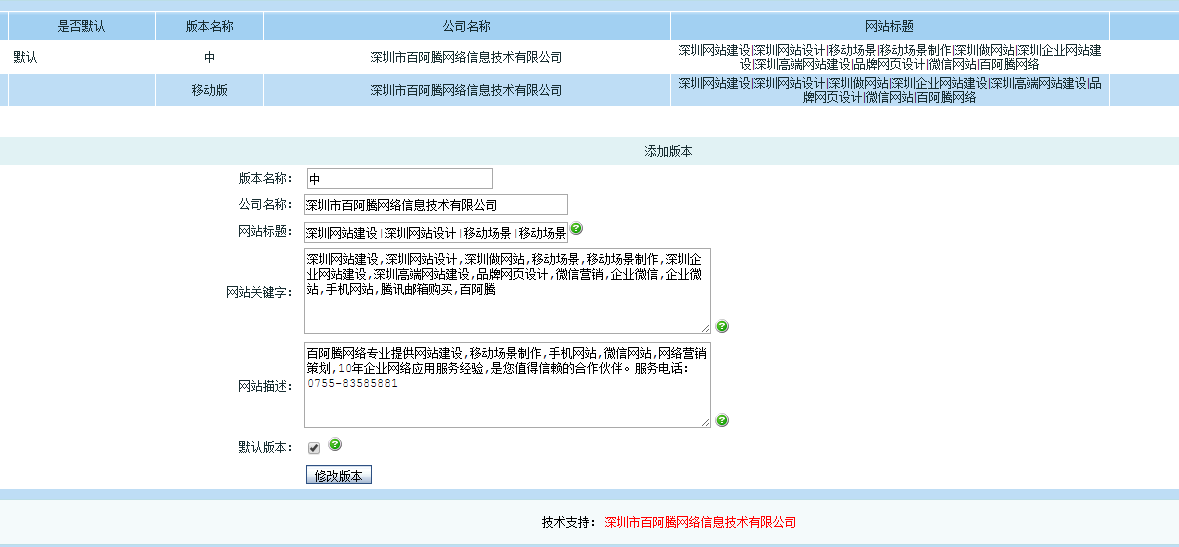Focus the 版本名称 input field
The image size is (1179, 547).
pos(399,179)
